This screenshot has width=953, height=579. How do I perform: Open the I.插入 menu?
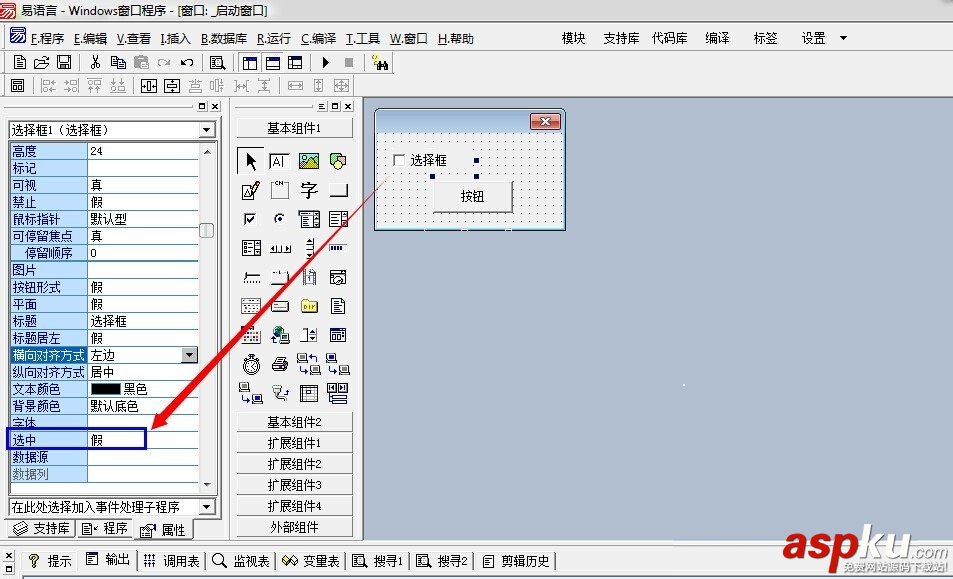click(x=176, y=38)
